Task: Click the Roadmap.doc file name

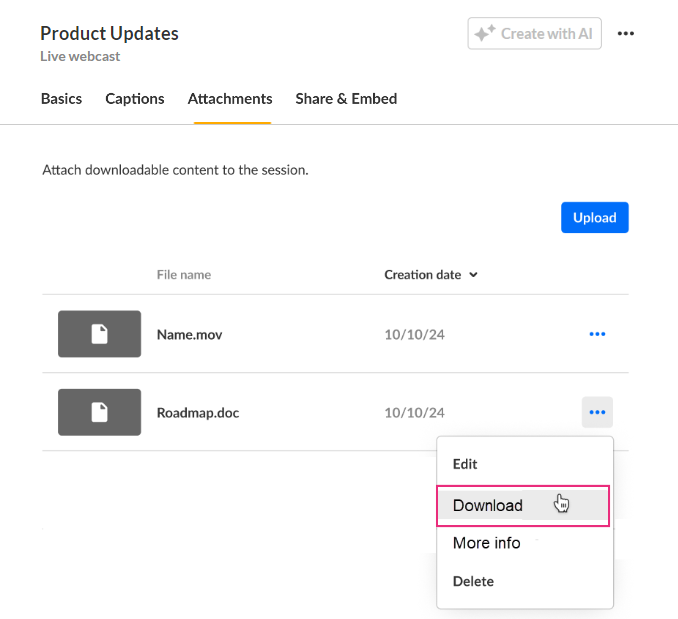Action: [198, 412]
